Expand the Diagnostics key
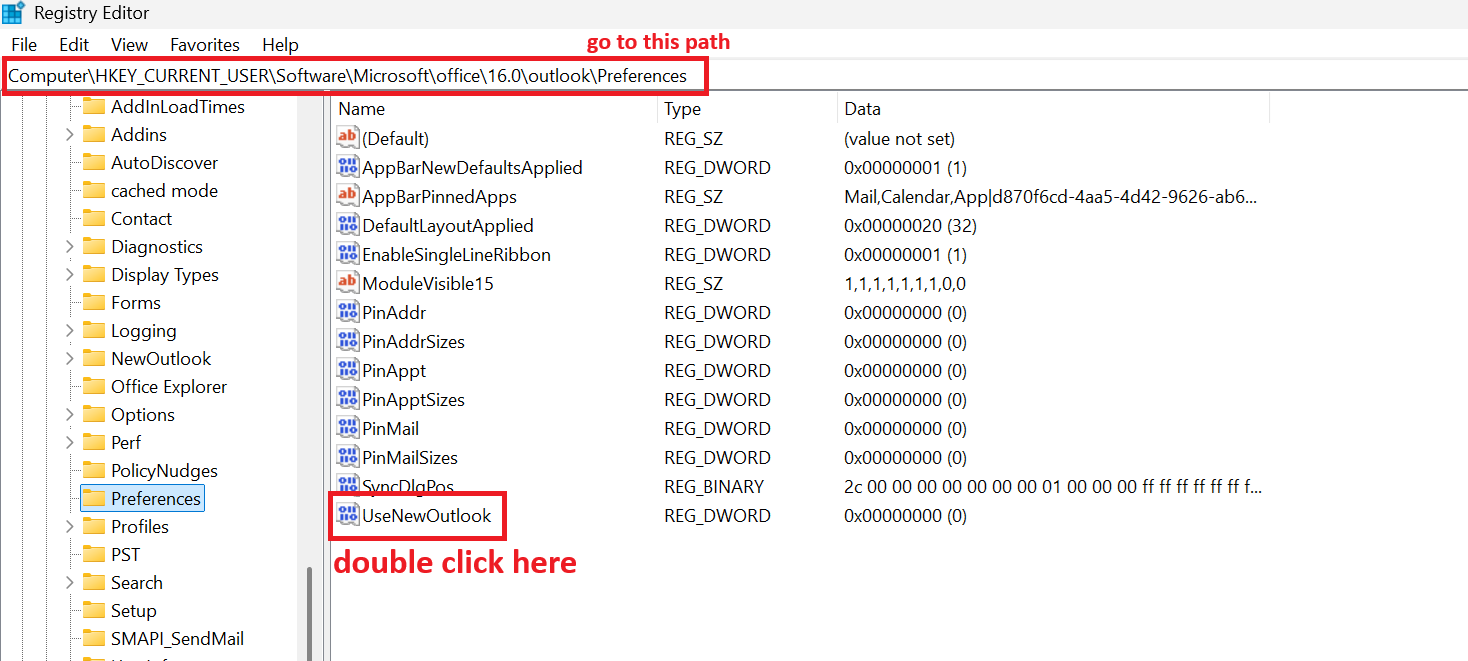The width and height of the screenshot is (1468, 661). (69, 246)
